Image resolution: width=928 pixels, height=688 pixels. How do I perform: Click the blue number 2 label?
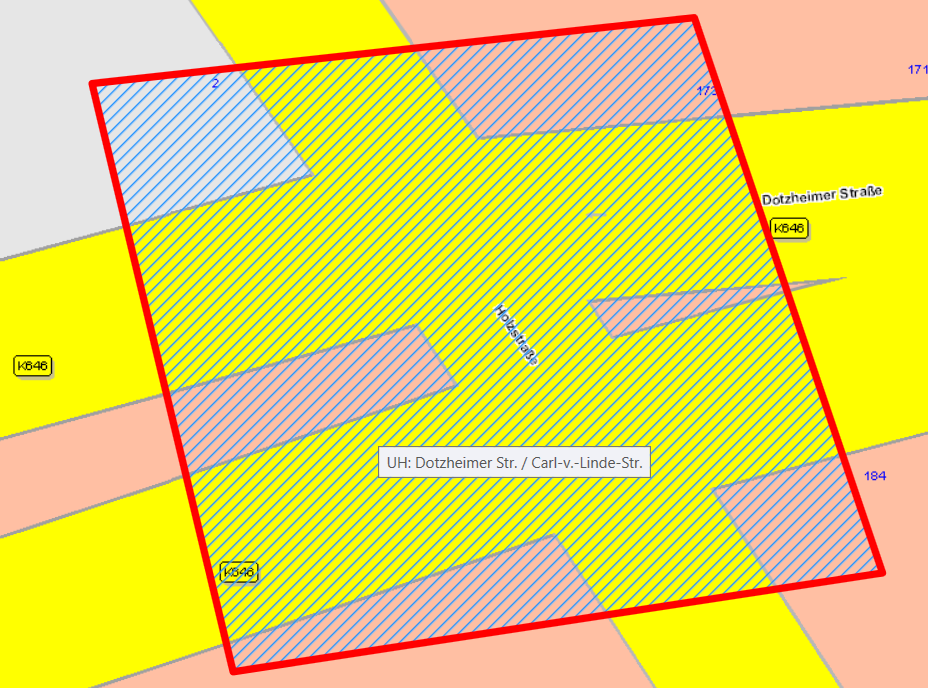coord(215,84)
